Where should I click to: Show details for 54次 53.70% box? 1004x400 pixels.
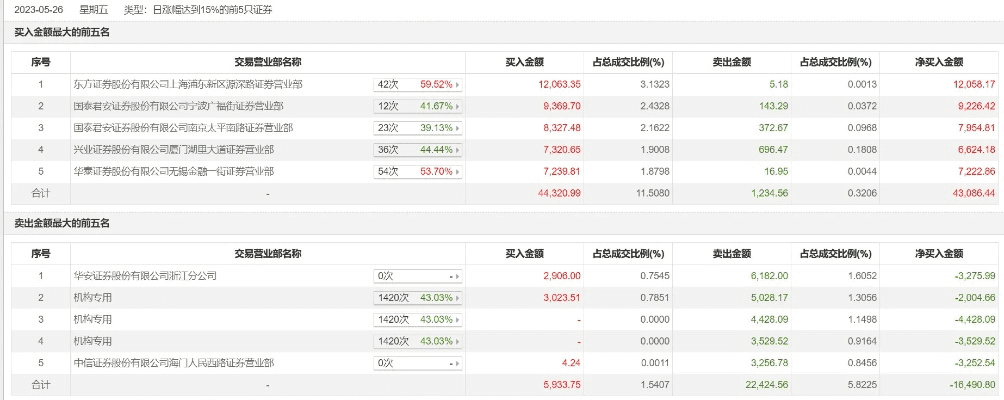pyautogui.click(x=418, y=171)
